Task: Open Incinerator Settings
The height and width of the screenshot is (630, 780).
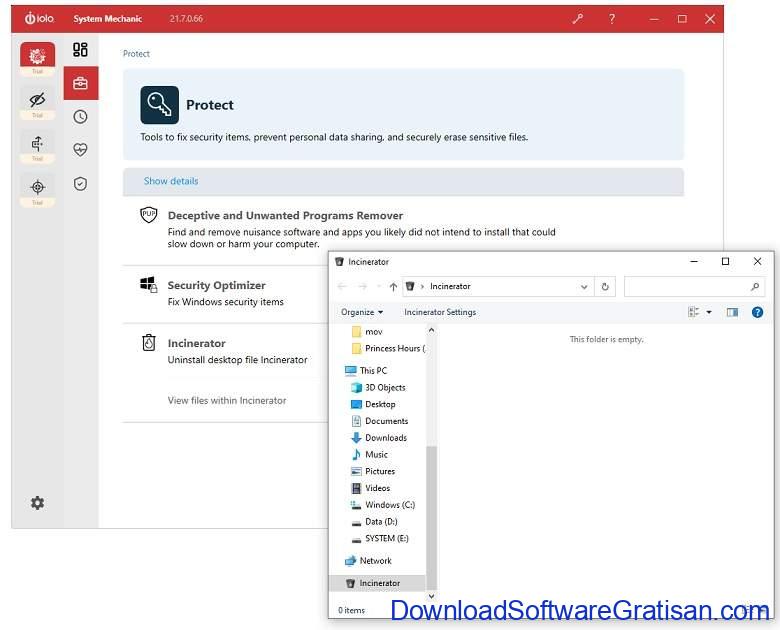Action: (x=440, y=312)
